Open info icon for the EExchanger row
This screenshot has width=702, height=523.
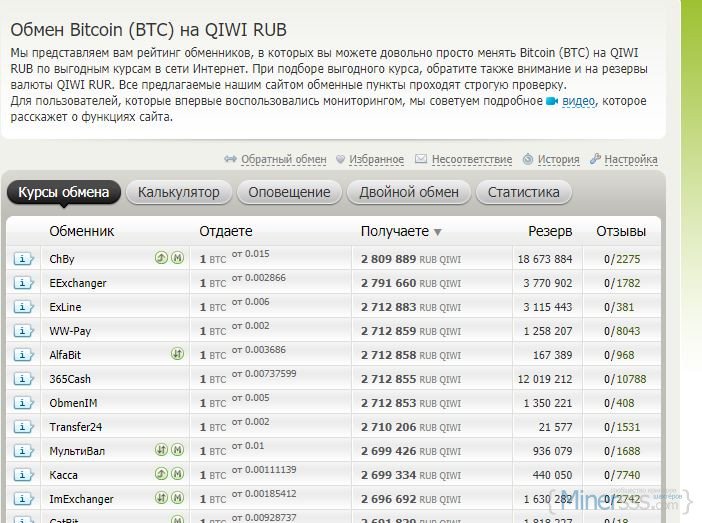click(23, 283)
